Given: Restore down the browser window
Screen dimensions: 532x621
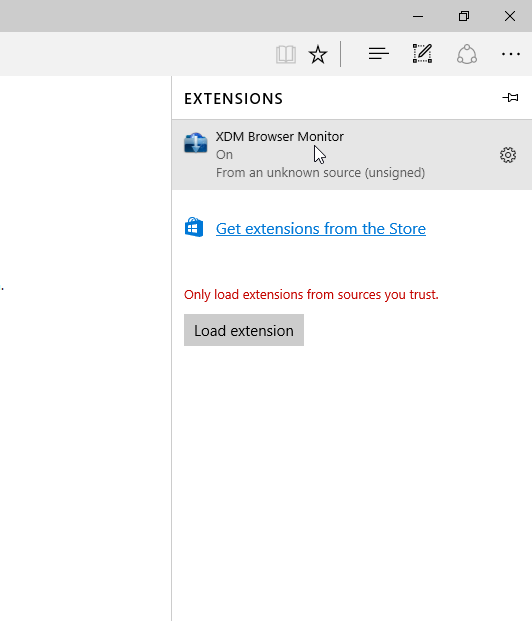Looking at the screenshot, I should [x=464, y=16].
